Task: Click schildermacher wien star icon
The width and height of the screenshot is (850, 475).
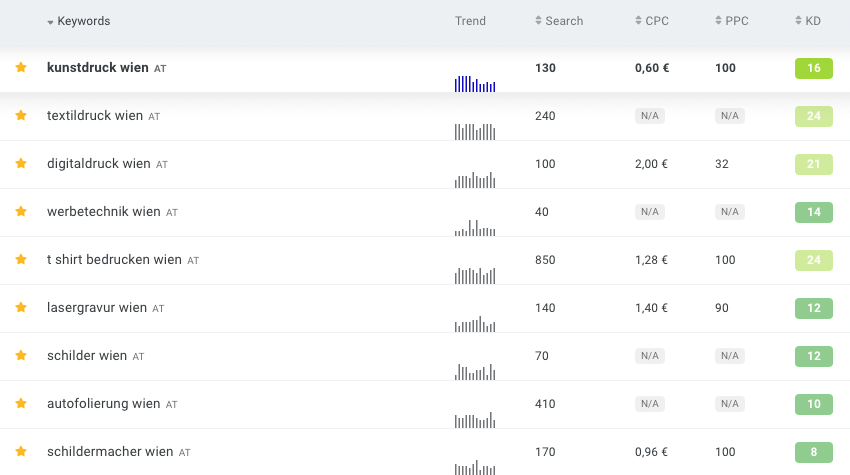Action: [20, 452]
